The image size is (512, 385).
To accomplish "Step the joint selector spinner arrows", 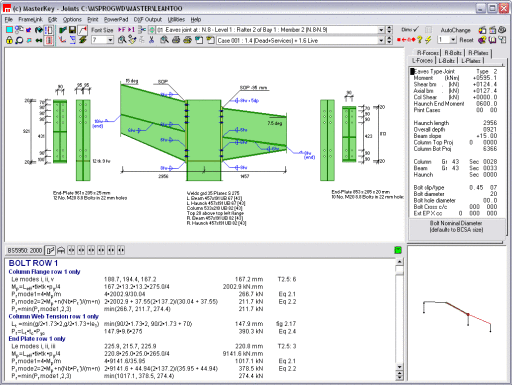I will 389,30.
